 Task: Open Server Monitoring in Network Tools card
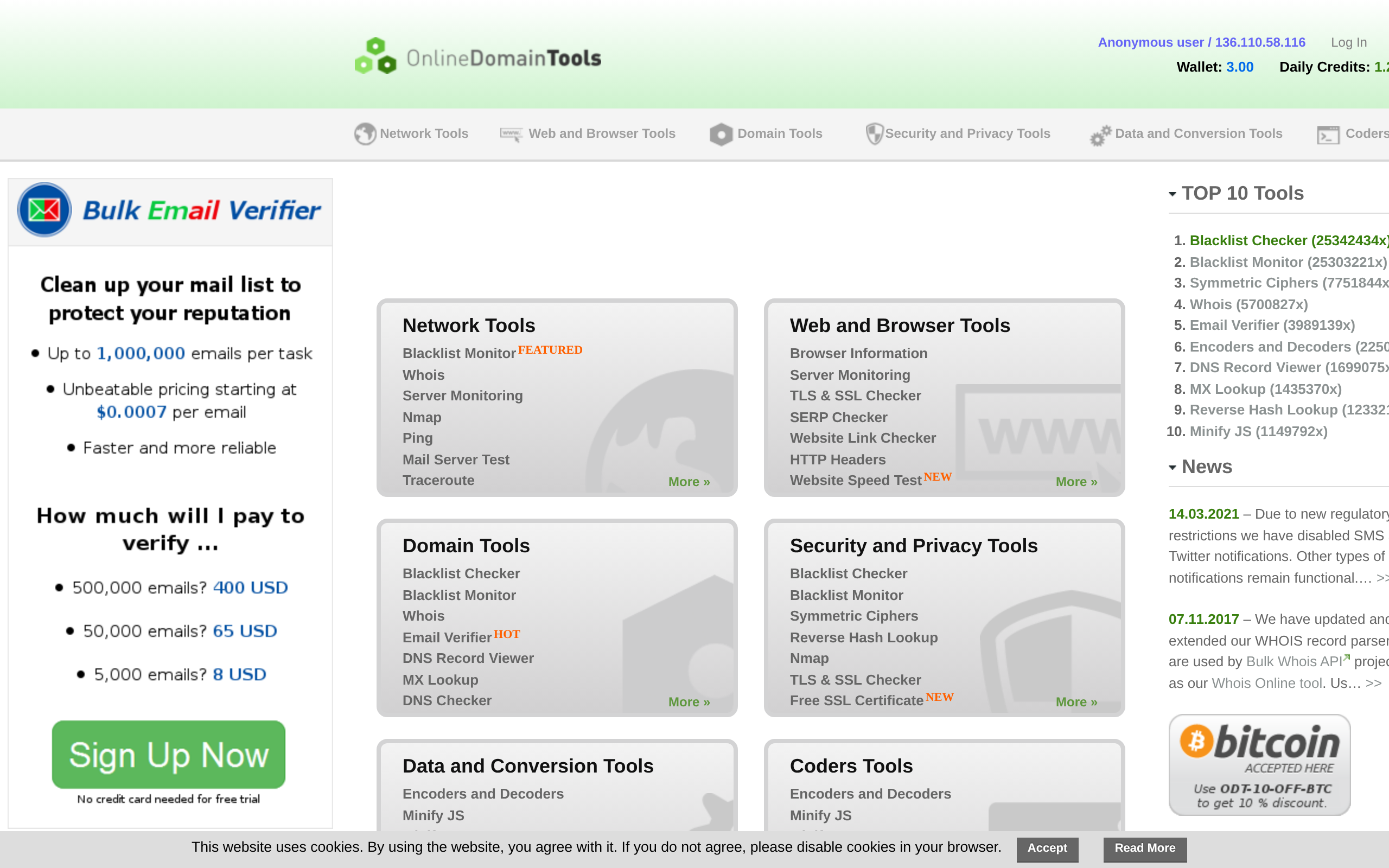tap(462, 395)
